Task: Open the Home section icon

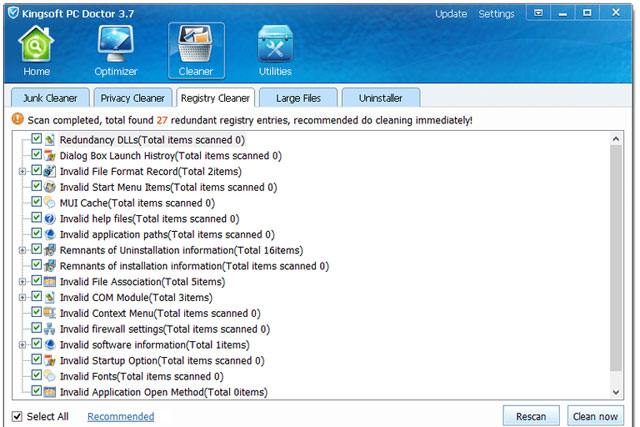Action: 36,44
